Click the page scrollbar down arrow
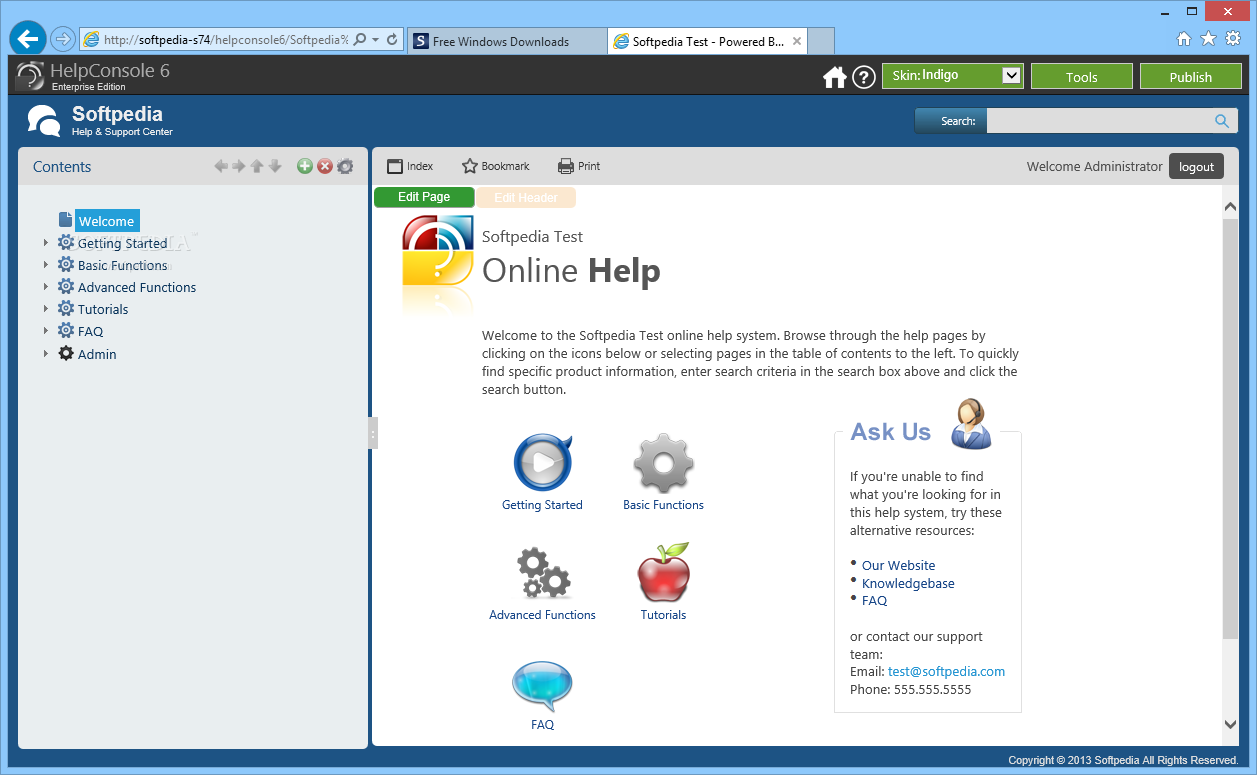 (1230, 724)
